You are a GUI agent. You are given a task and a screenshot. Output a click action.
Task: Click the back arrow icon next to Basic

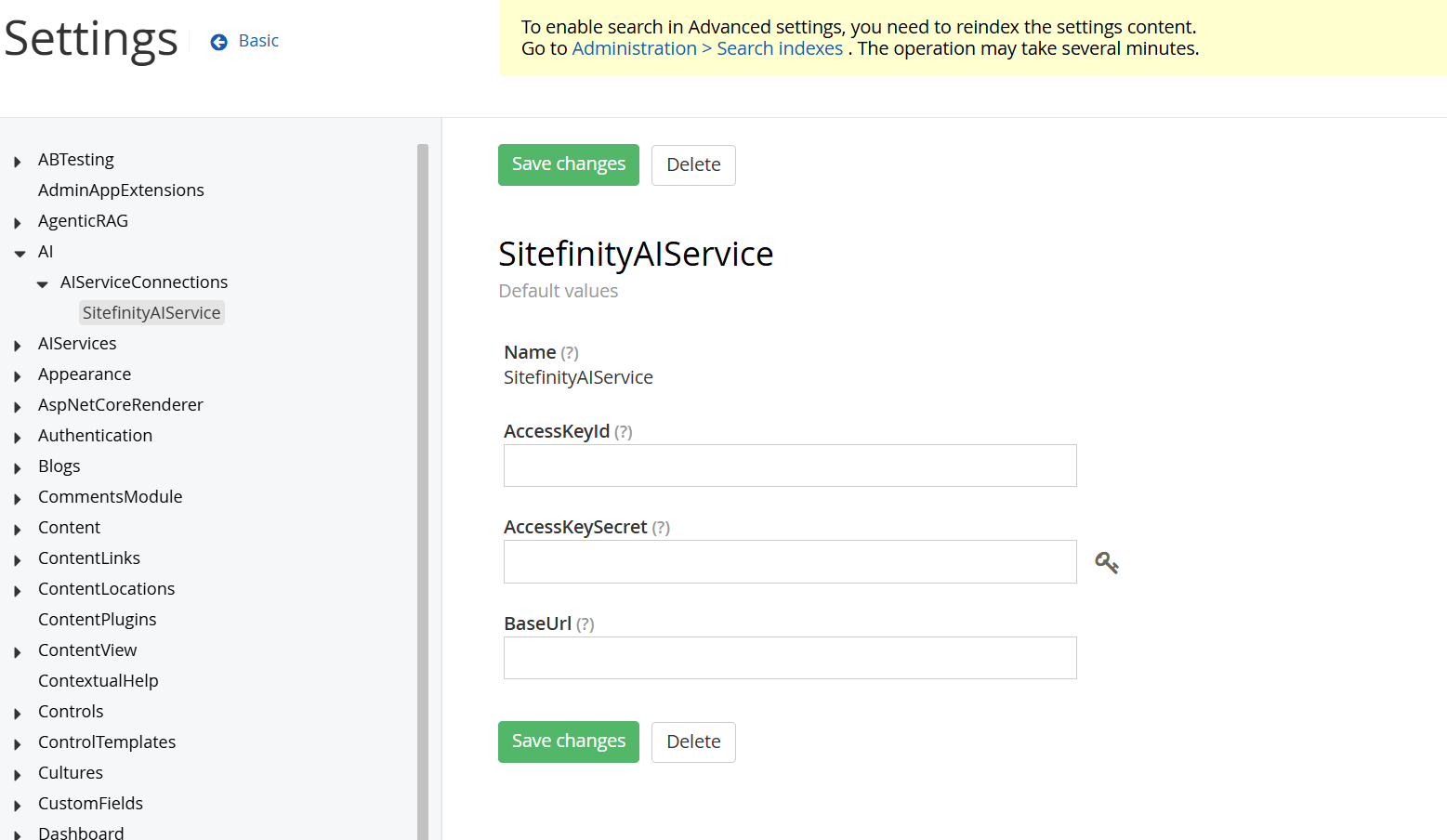click(219, 42)
